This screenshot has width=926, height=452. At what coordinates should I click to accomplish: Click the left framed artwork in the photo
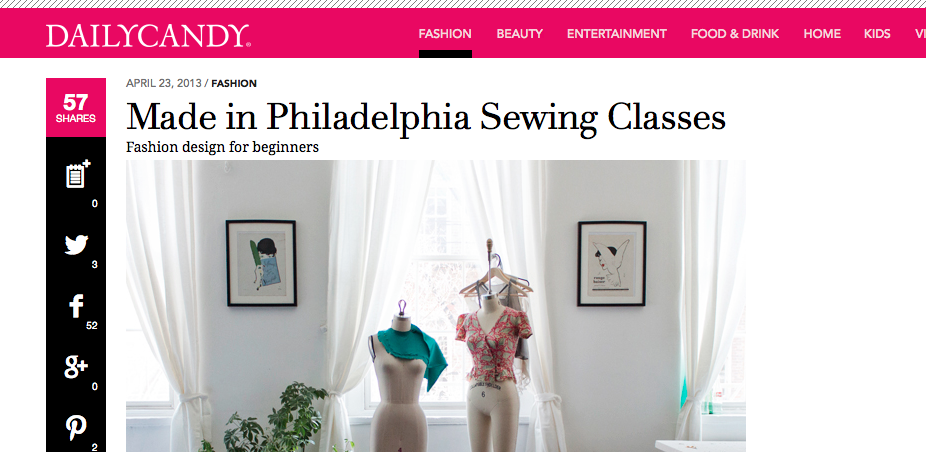coord(261,263)
